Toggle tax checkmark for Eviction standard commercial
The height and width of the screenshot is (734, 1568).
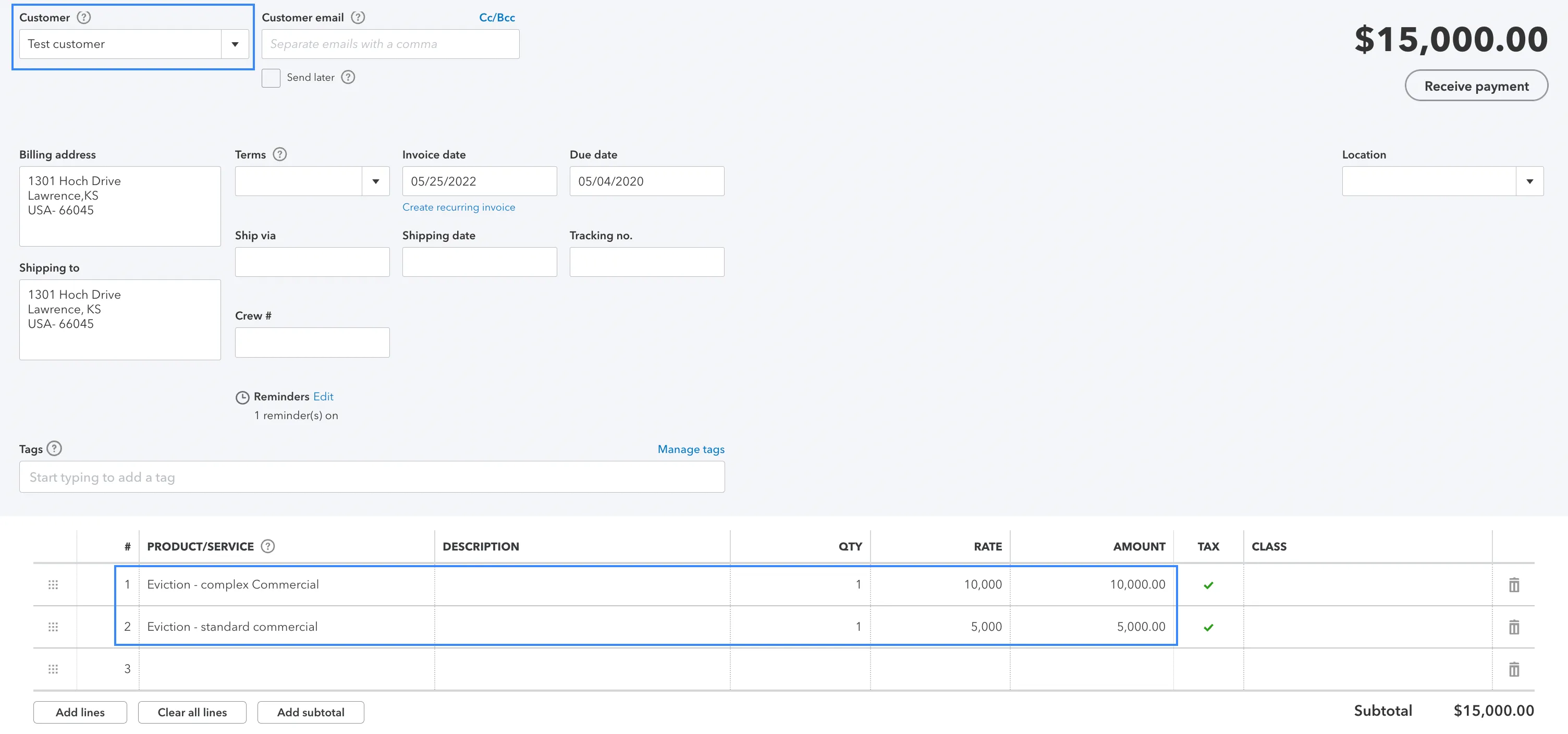coord(1208,627)
